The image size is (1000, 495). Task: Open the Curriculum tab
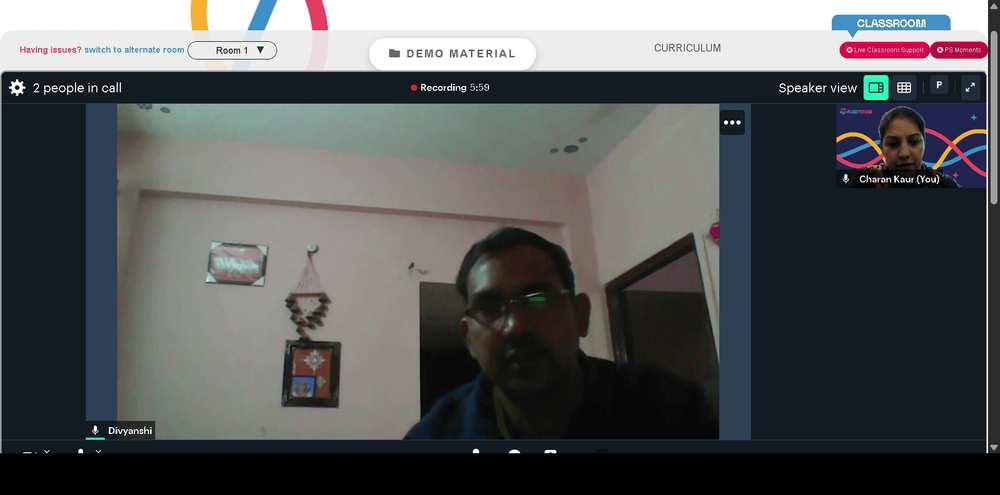point(687,48)
